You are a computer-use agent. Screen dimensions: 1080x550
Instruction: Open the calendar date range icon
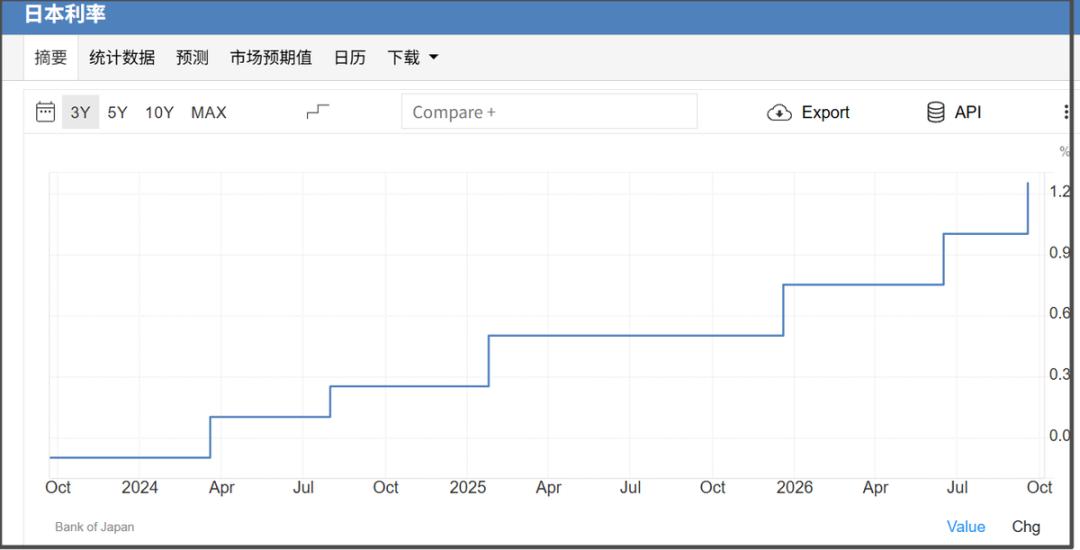pyautogui.click(x=45, y=112)
